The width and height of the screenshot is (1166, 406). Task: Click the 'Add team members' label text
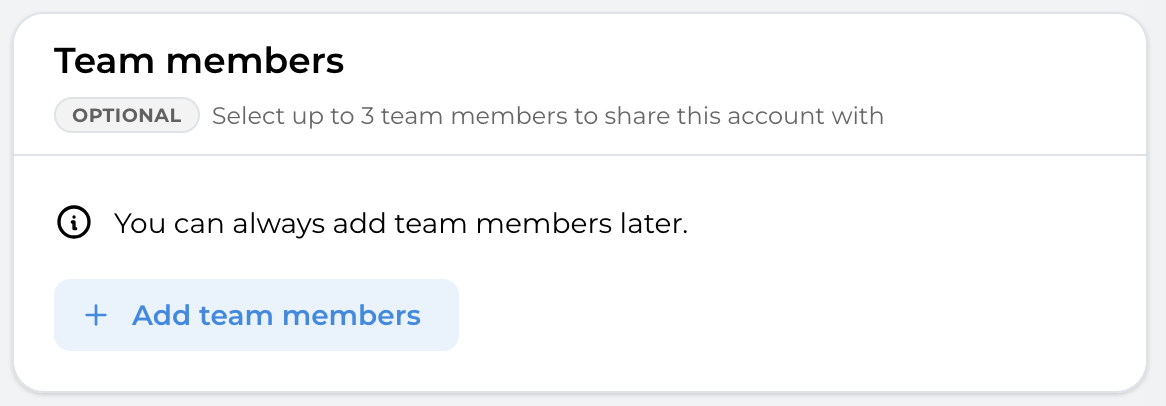point(276,316)
